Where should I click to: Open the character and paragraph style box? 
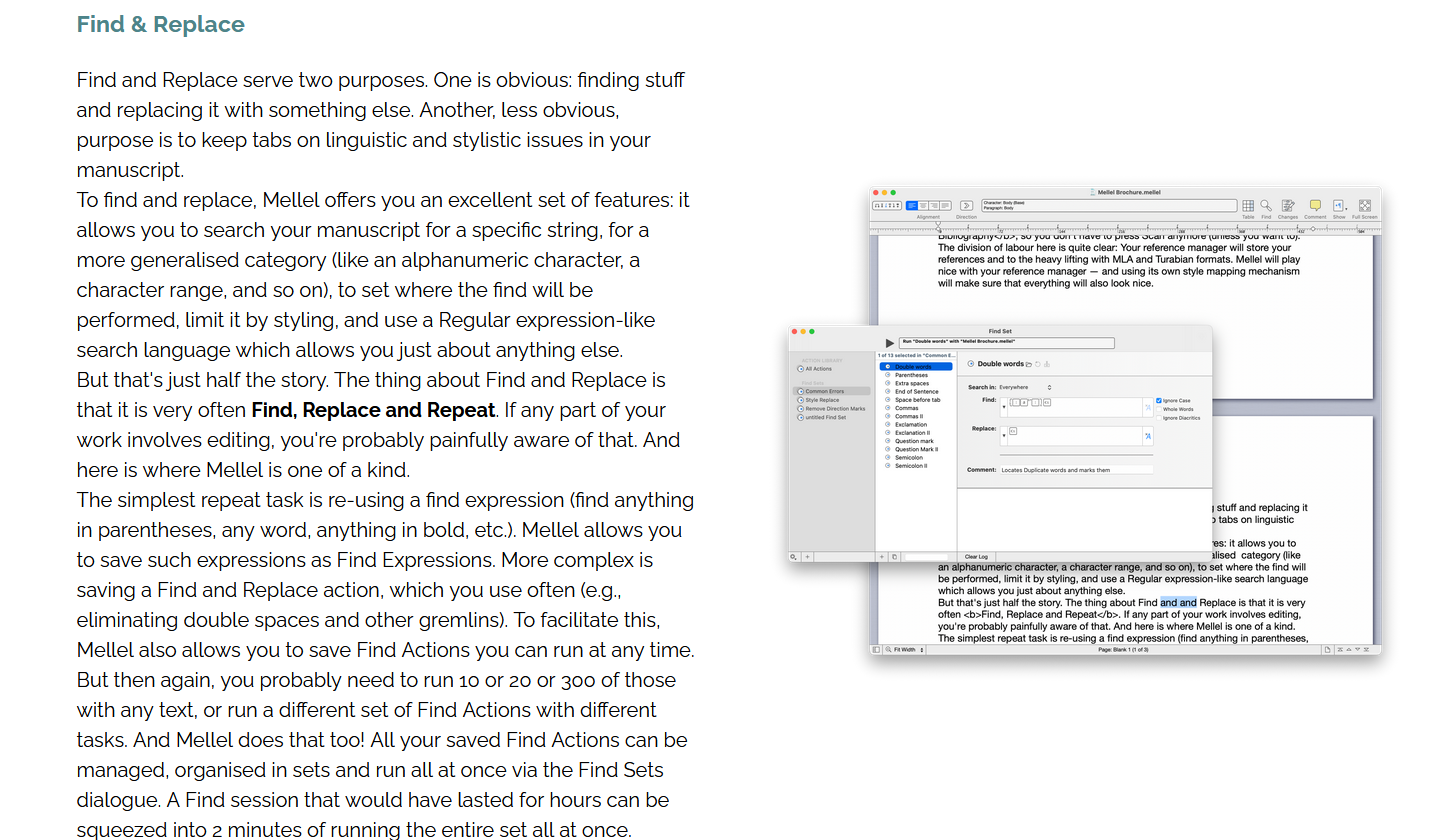1109,205
